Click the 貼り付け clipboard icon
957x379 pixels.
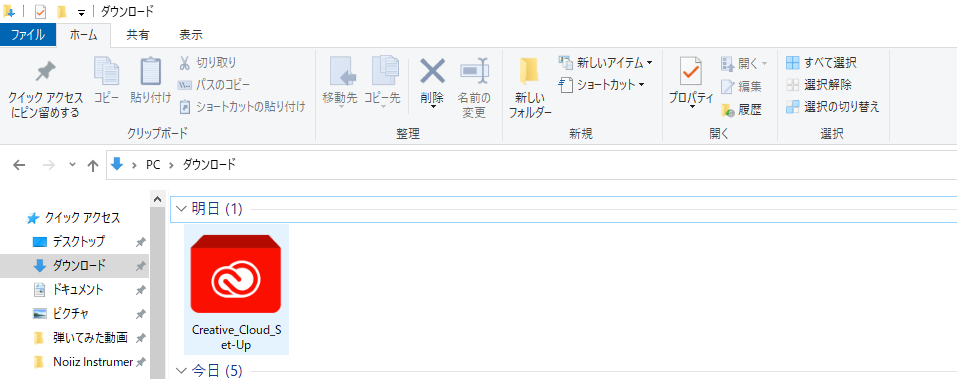pos(150,71)
